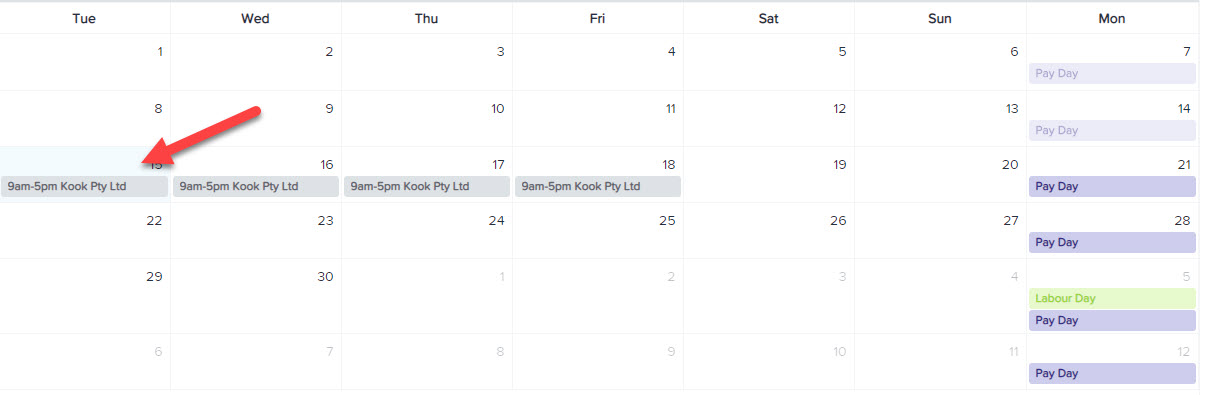Open the Pay Day event on Monday 12
The width and height of the screenshot is (1206, 395).
(x=1112, y=373)
